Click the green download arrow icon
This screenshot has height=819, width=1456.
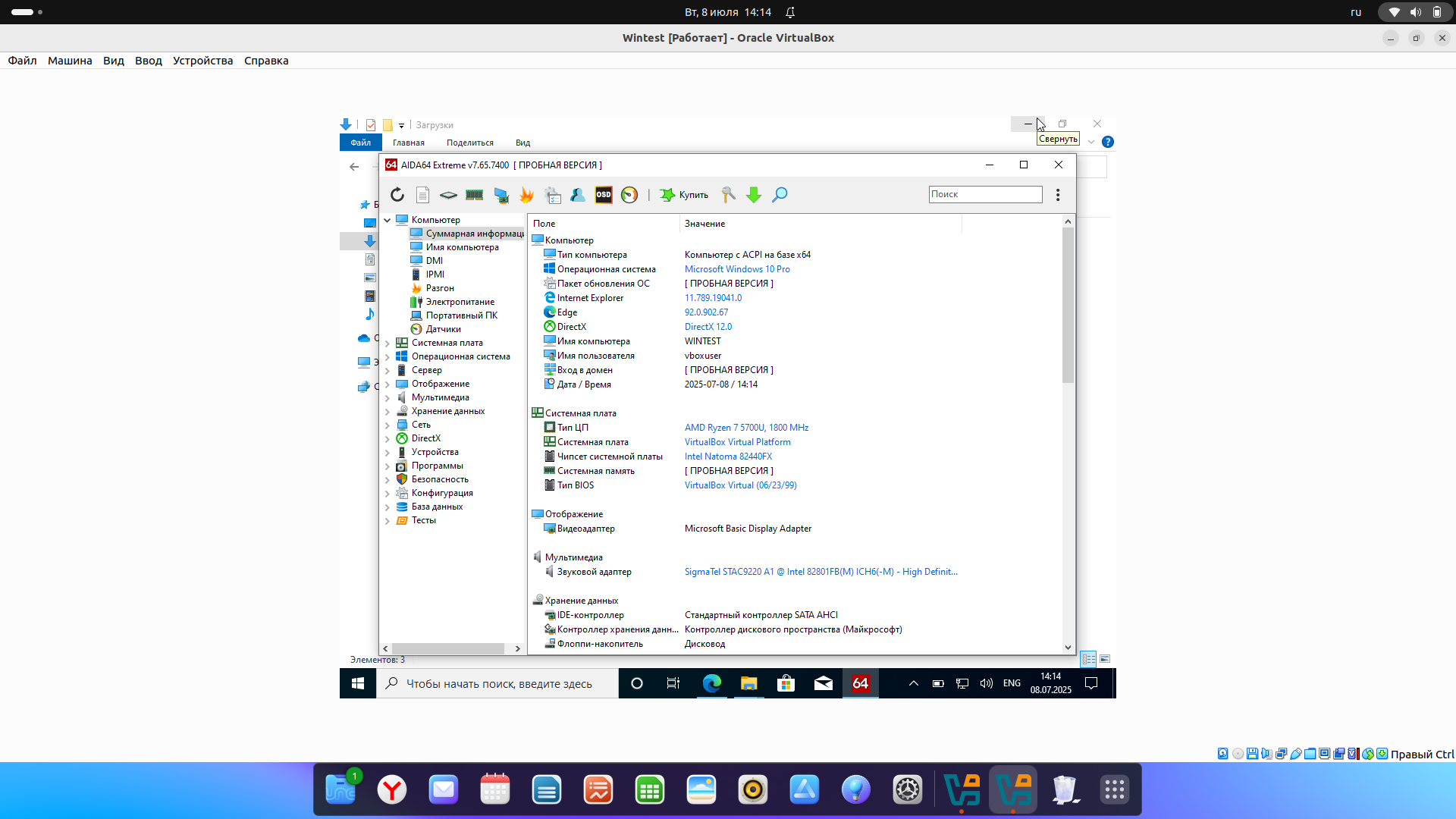coord(754,195)
